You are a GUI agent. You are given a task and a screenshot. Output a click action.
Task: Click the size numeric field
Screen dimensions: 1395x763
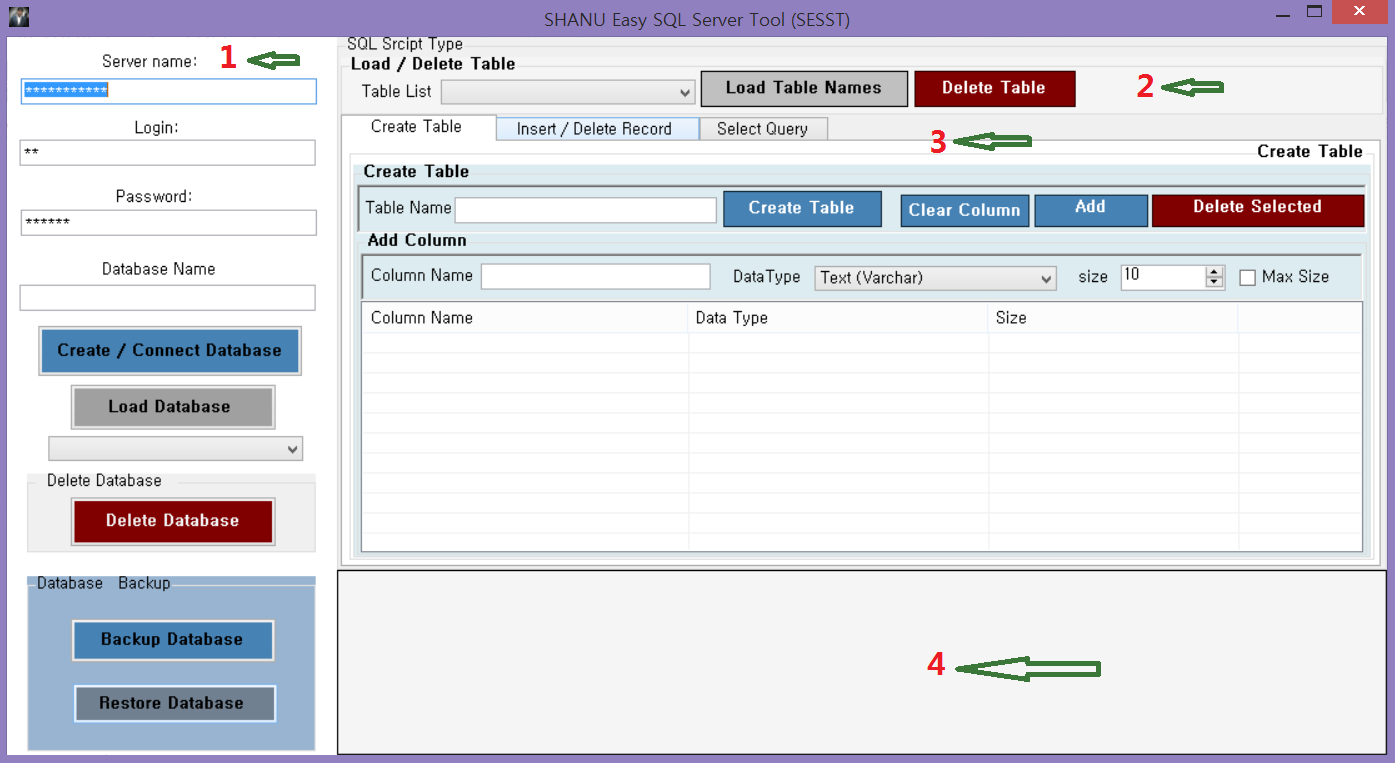1164,277
